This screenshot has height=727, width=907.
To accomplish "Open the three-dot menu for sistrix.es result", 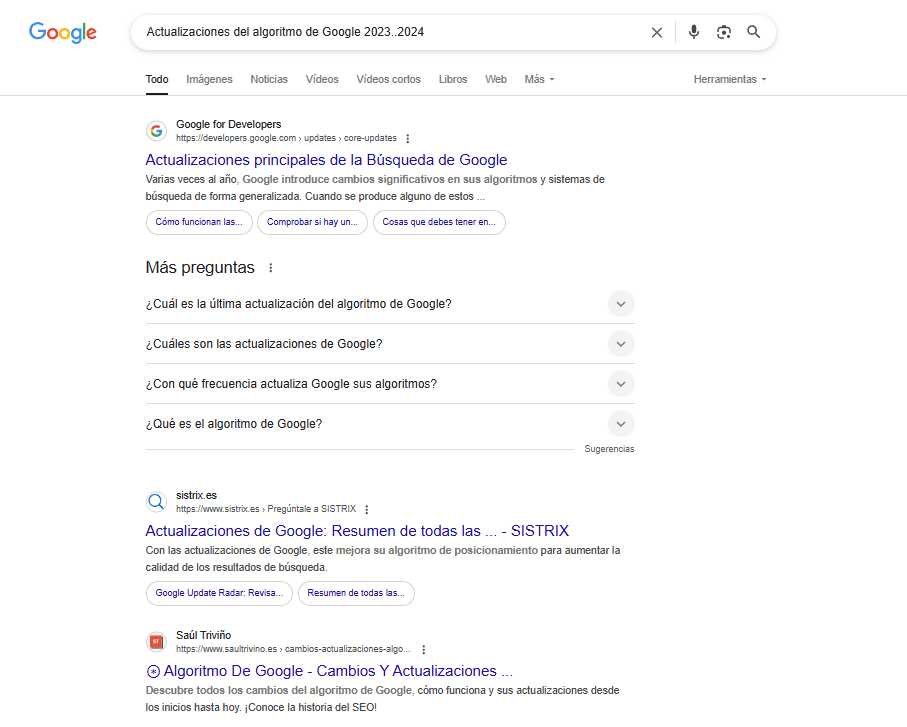I will 367,510.
